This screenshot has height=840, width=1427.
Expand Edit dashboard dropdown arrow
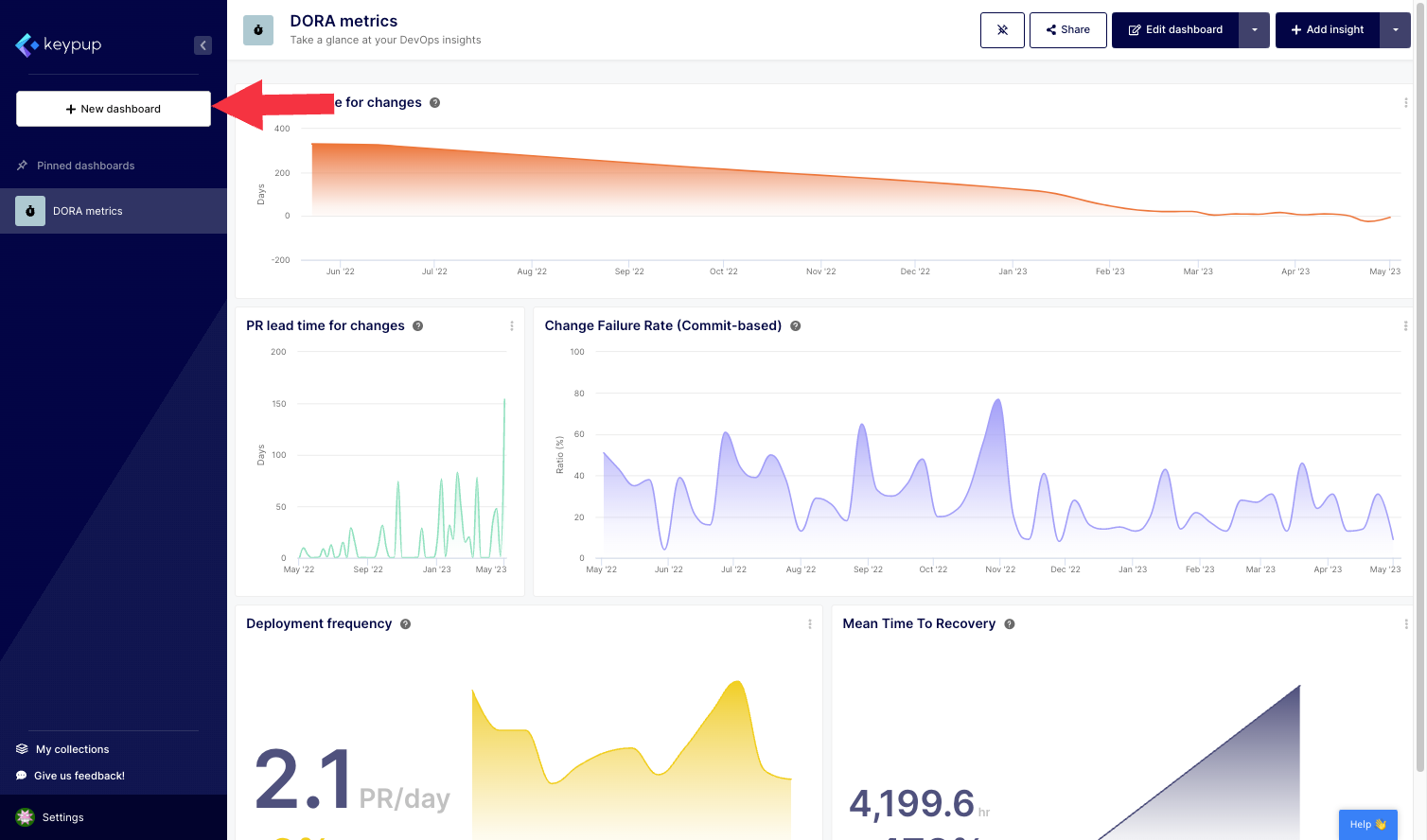pyautogui.click(x=1255, y=30)
